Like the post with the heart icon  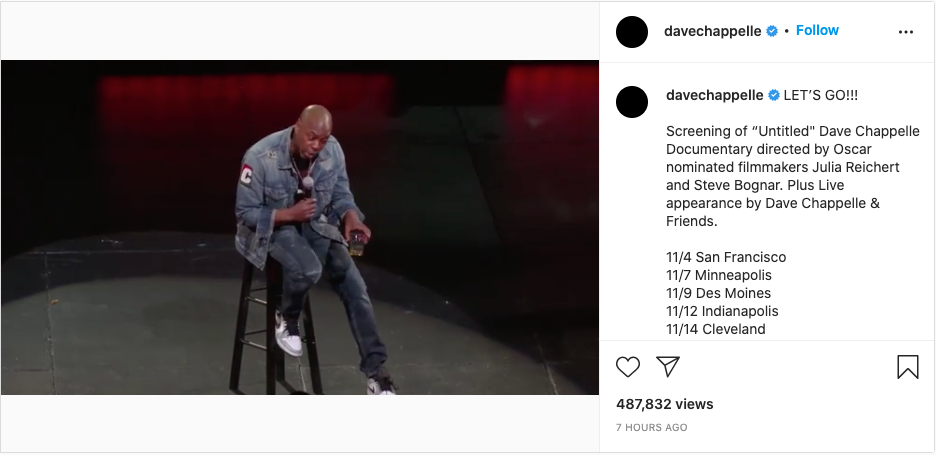(x=627, y=367)
